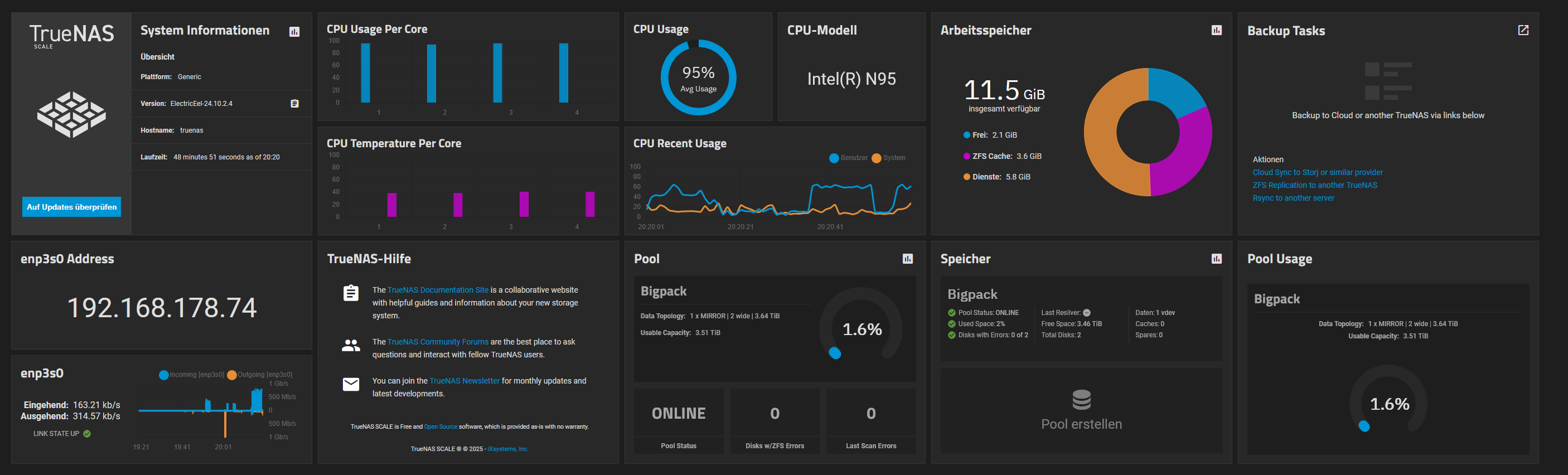
Task: Click ZFS Replication to another TrueNAS
Action: pyautogui.click(x=1314, y=185)
